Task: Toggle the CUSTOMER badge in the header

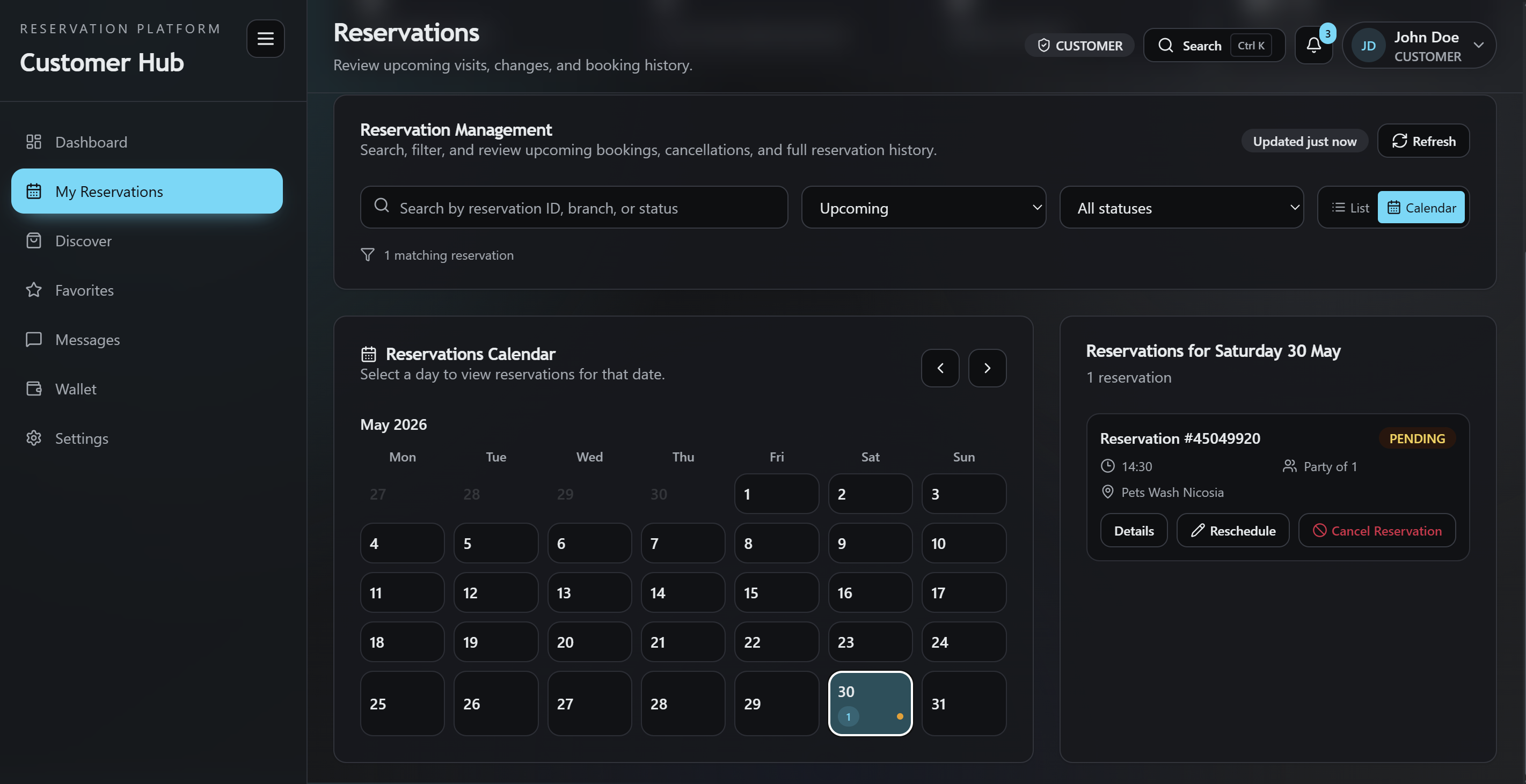Action: (x=1079, y=45)
